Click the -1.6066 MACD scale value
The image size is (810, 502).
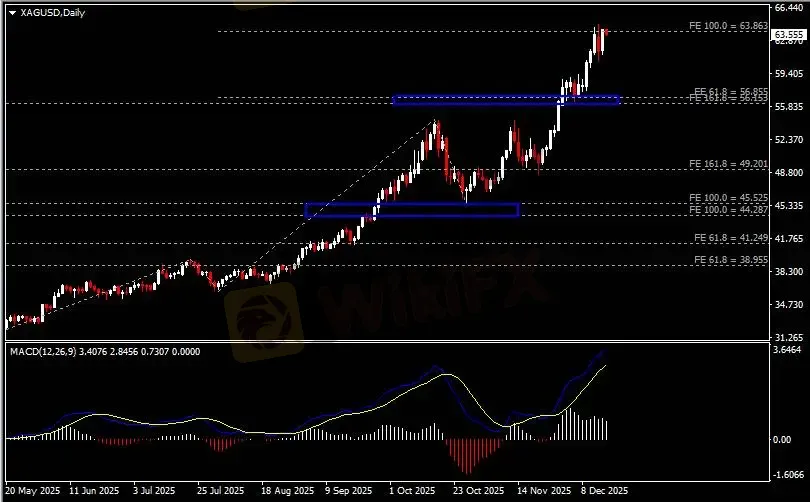click(789, 474)
